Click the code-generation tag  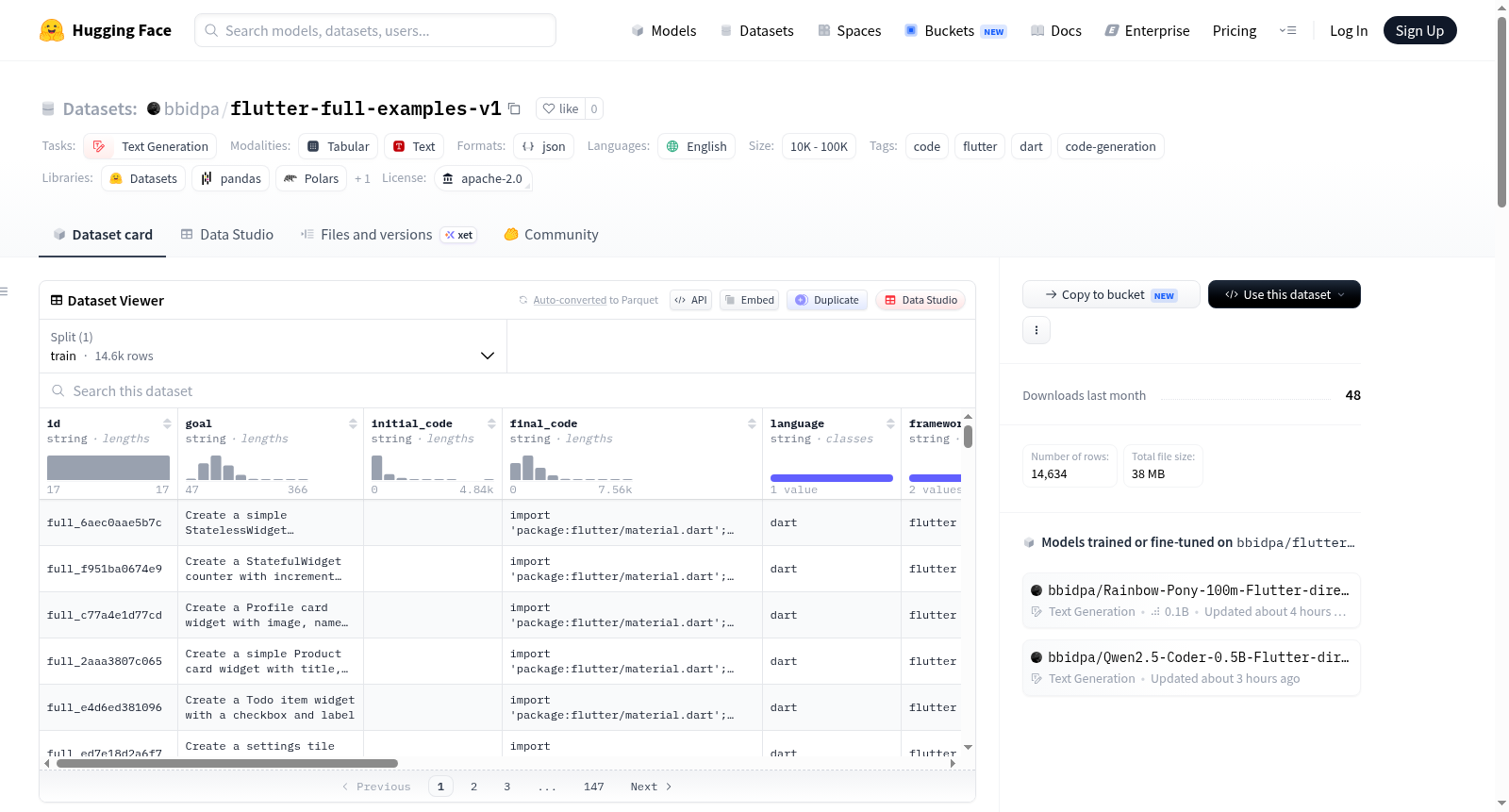tap(1110, 146)
